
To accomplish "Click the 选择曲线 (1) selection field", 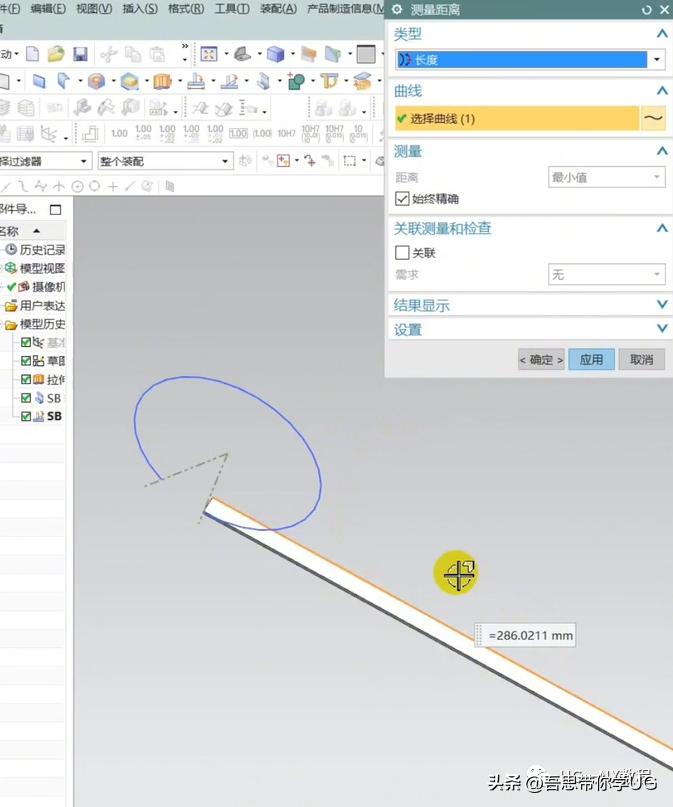I will (517, 118).
